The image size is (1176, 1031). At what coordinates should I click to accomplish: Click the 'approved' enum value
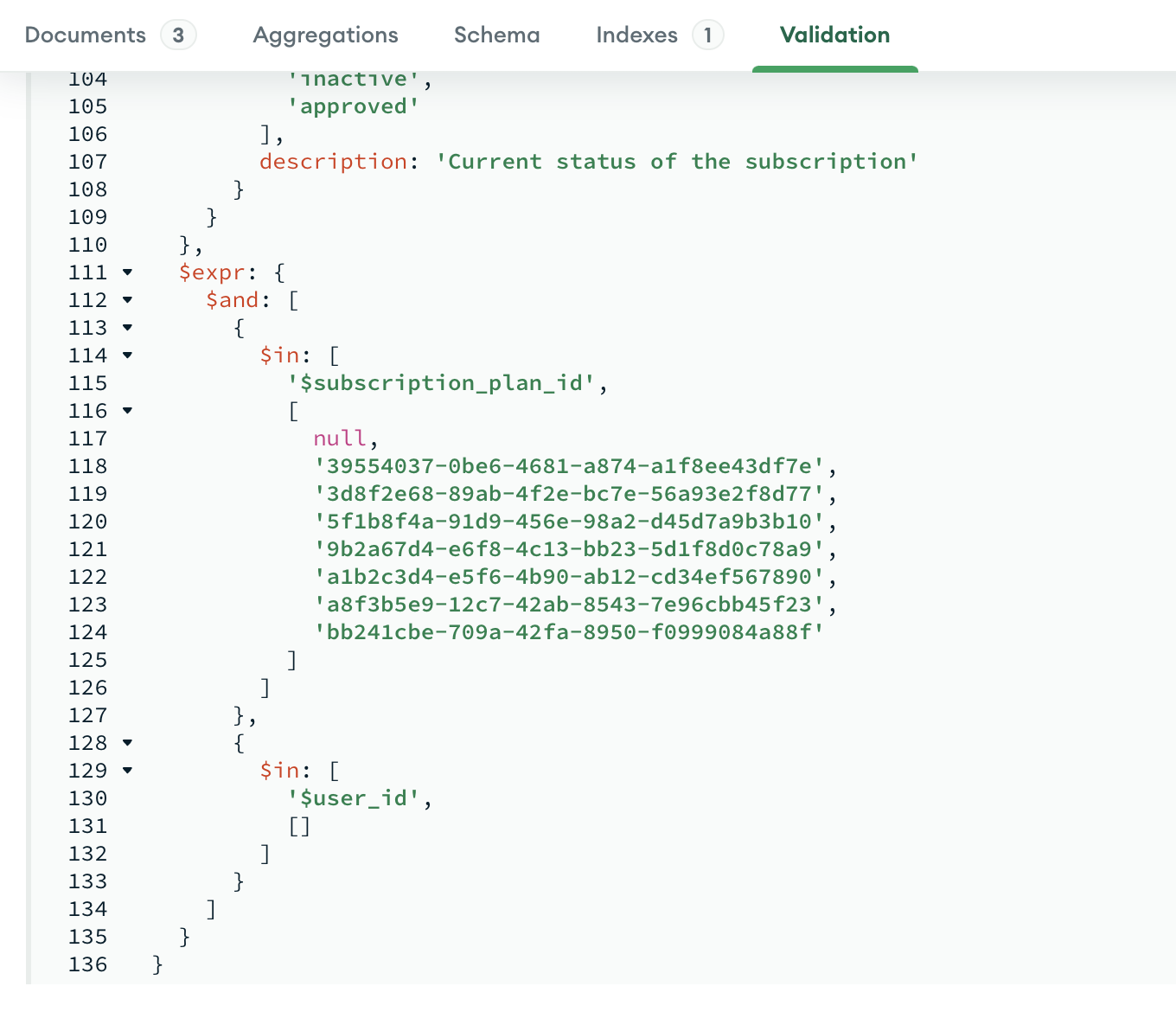[x=354, y=106]
